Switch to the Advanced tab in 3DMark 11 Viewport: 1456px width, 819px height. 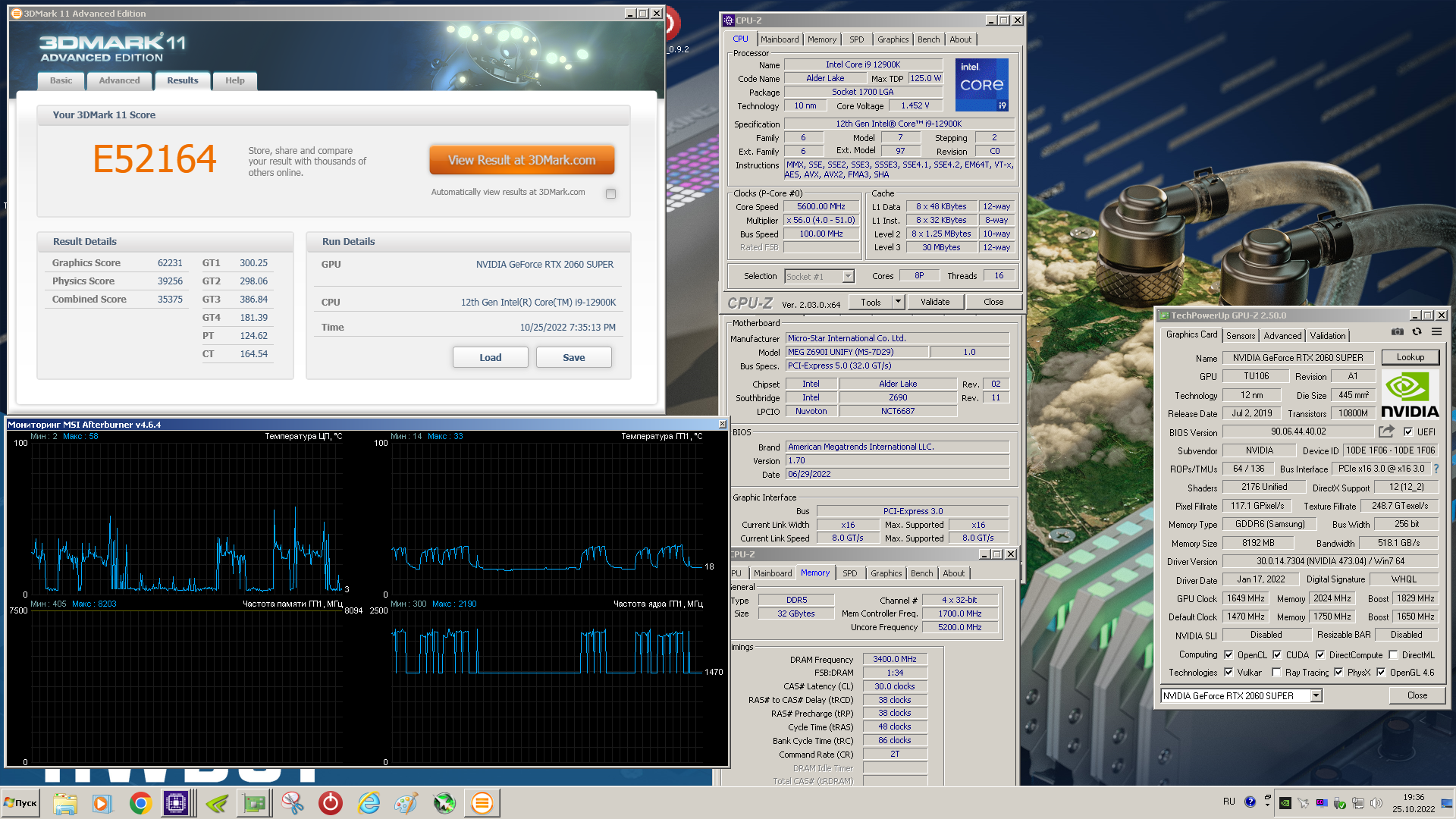pos(119,80)
